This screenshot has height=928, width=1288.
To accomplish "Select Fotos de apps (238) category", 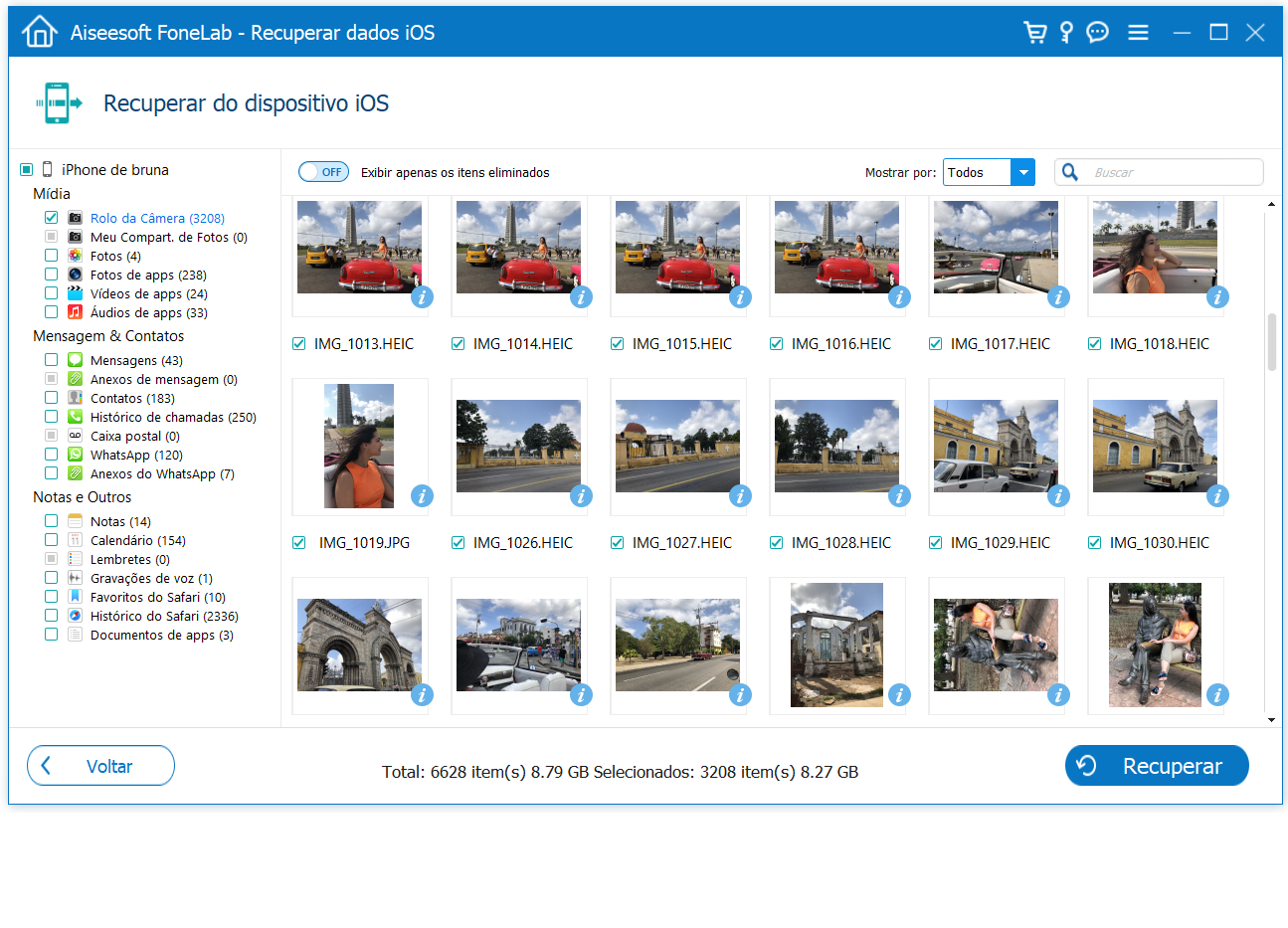I will 148,276.
